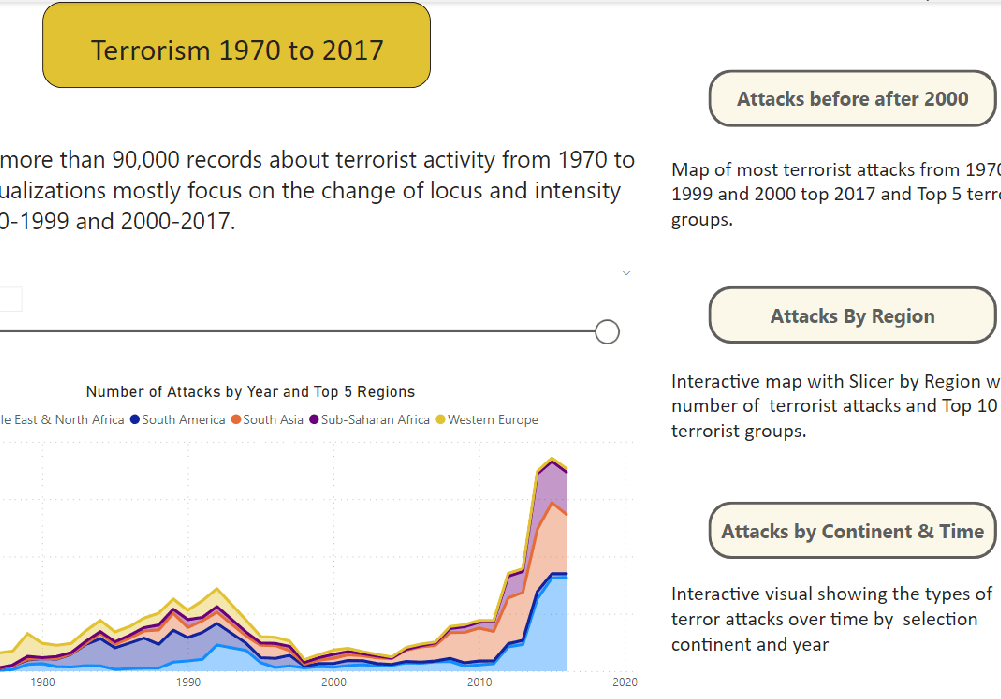Open the Attacks before after 2000 page

pyautogui.click(x=852, y=98)
